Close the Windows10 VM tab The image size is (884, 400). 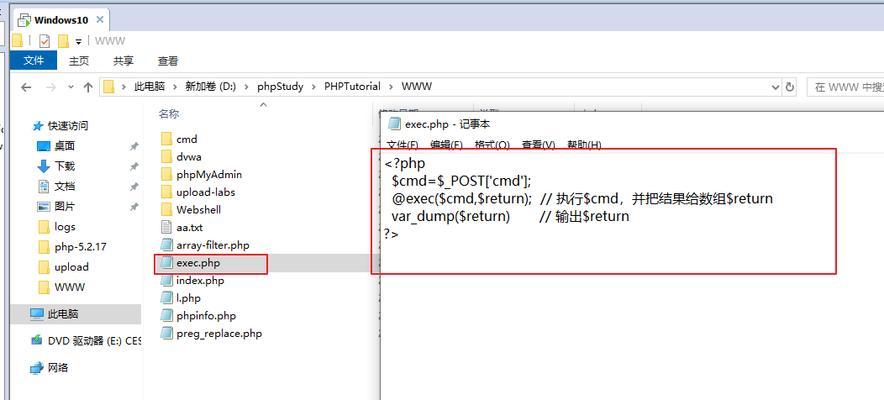pos(100,20)
